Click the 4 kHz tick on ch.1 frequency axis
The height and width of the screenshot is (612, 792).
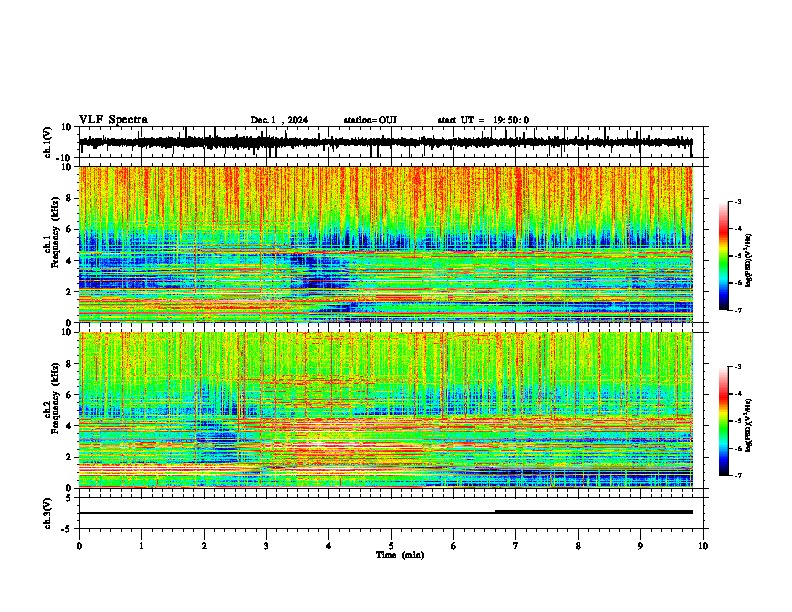click(x=69, y=261)
